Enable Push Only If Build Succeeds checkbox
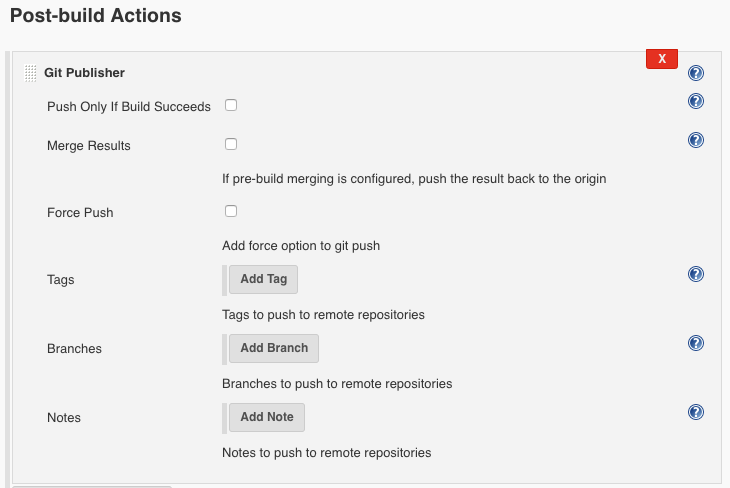Screen dimensions: 730x488 point(231,105)
